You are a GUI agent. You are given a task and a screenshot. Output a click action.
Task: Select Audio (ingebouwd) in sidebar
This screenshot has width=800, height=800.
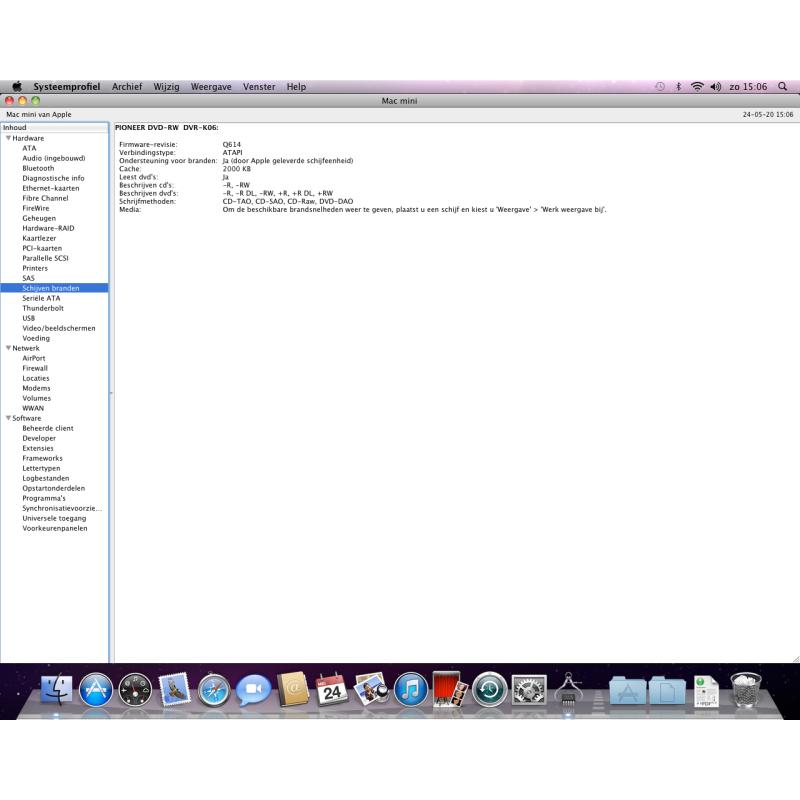[55, 158]
